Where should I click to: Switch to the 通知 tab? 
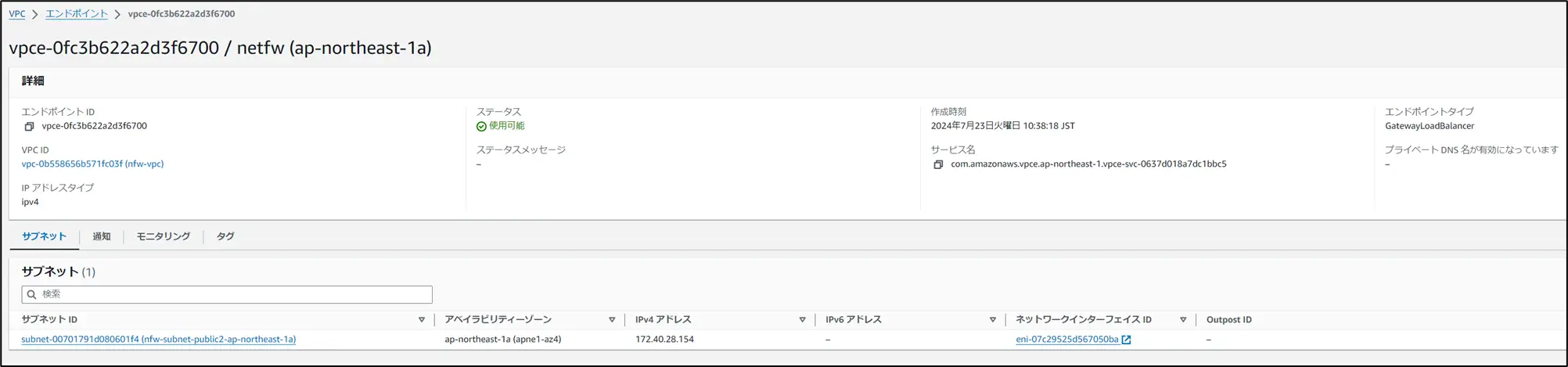[102, 236]
